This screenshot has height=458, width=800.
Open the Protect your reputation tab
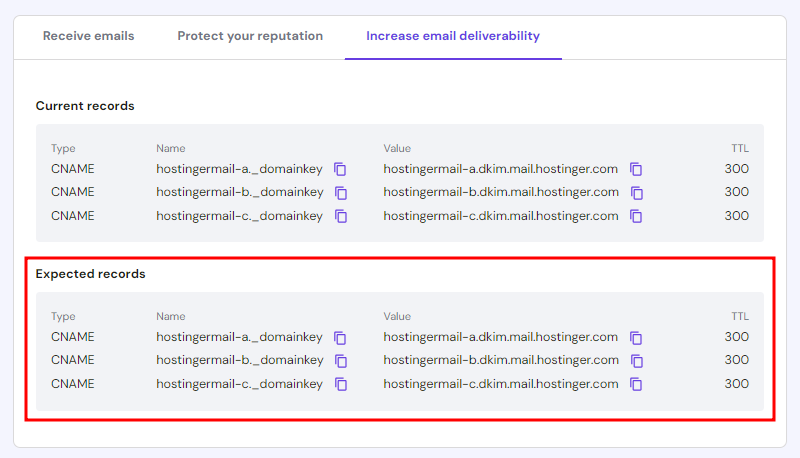point(250,36)
